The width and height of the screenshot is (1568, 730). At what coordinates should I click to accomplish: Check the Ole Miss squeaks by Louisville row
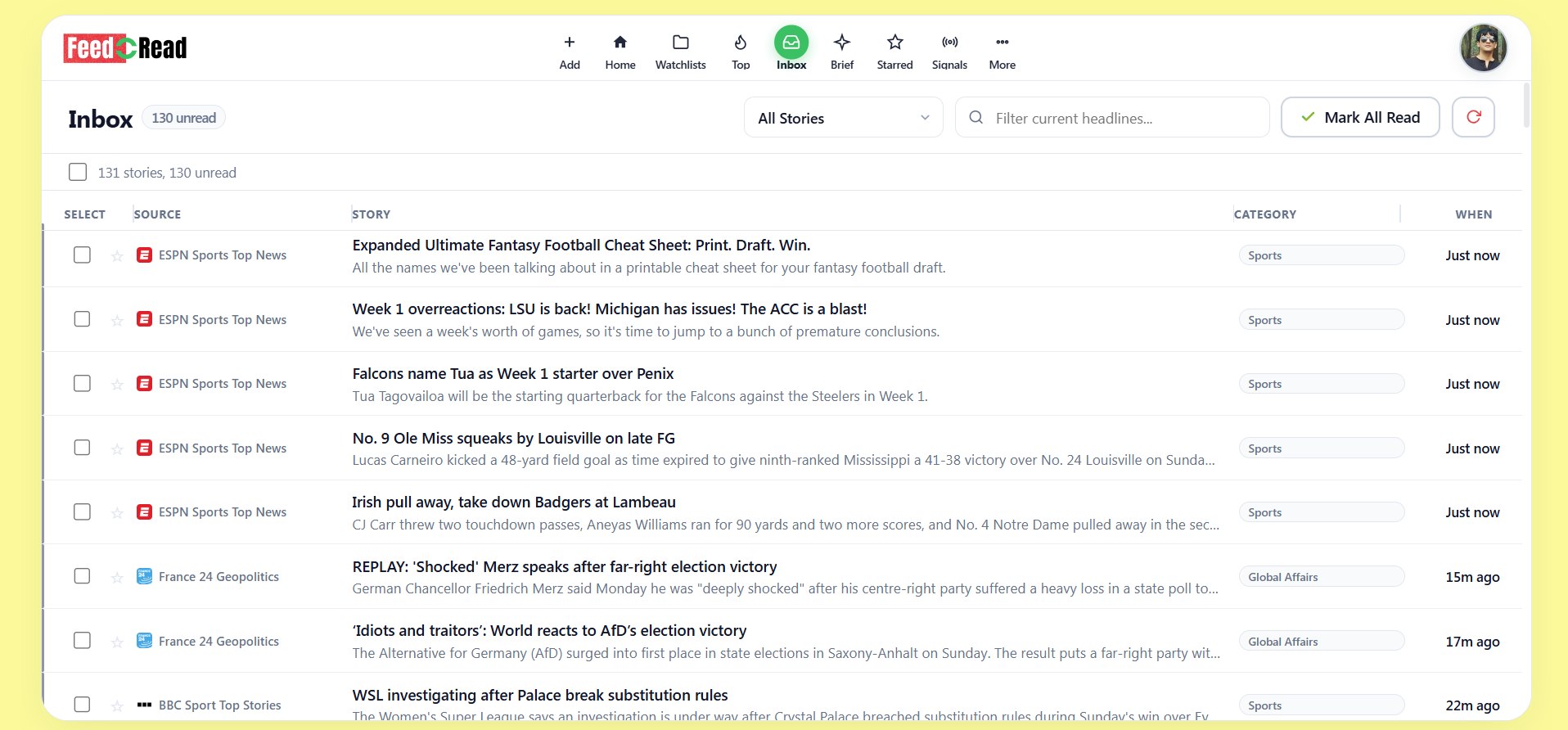[x=82, y=448]
